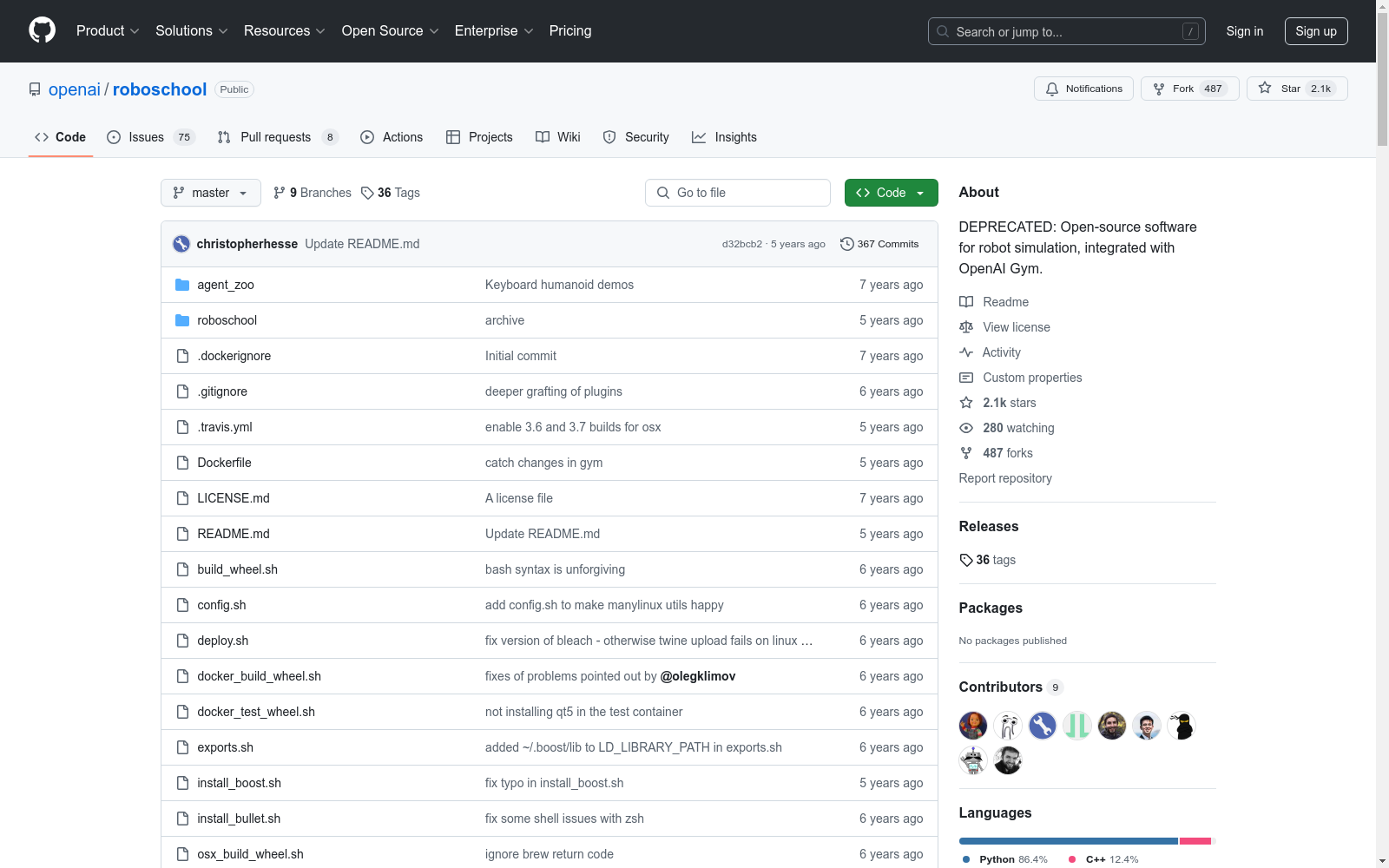This screenshot has width=1389, height=868.
Task: Click christopherhesse's avatar in the commit bar
Action: 181,244
